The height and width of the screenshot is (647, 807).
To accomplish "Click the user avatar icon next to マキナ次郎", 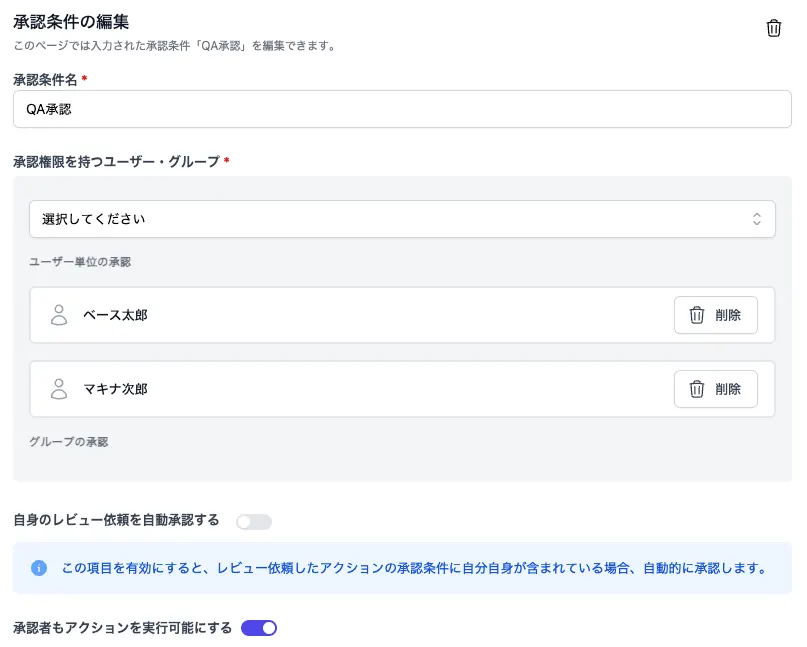I will (59, 389).
